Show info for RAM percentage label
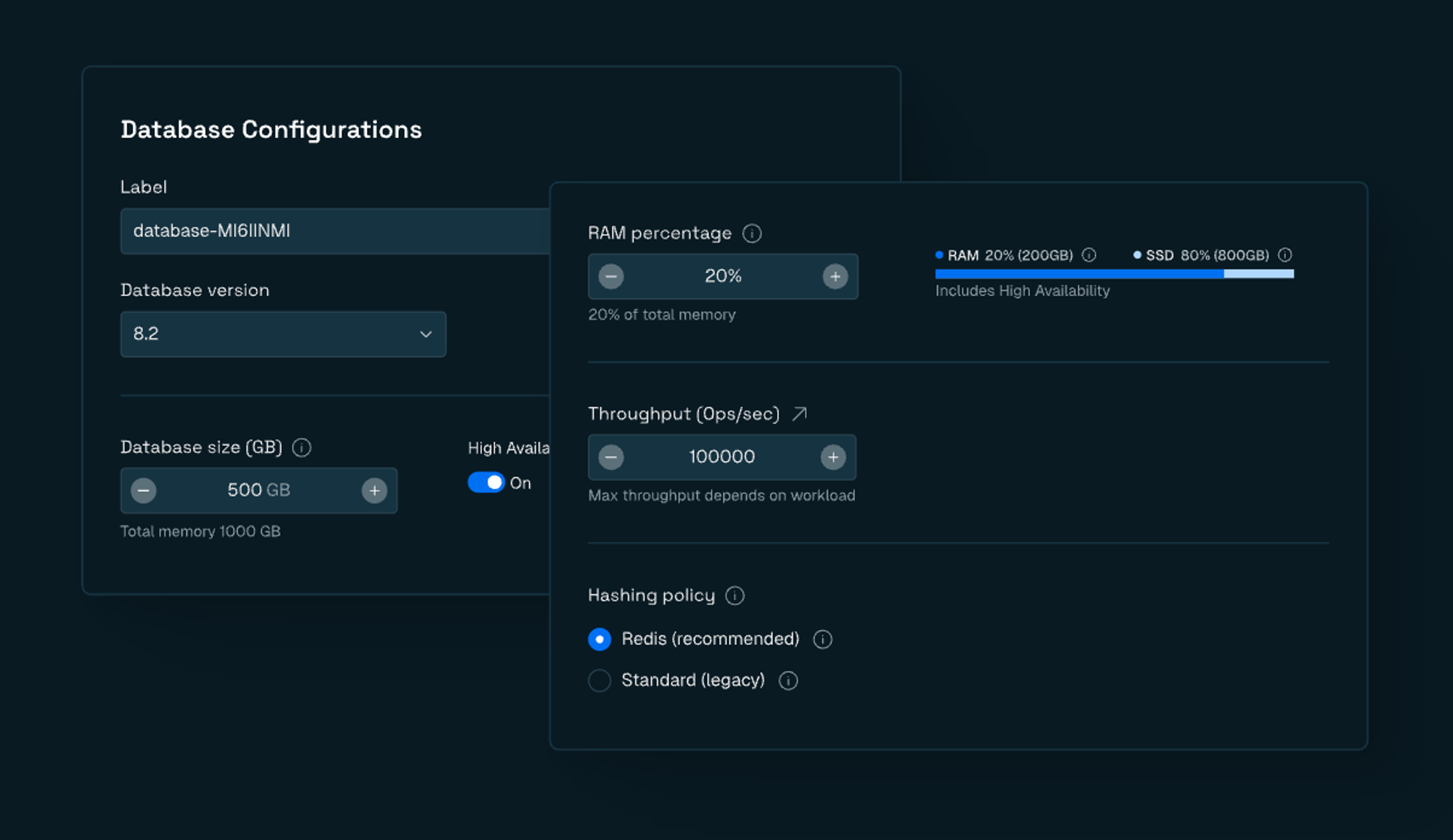The height and width of the screenshot is (840, 1453). click(752, 233)
